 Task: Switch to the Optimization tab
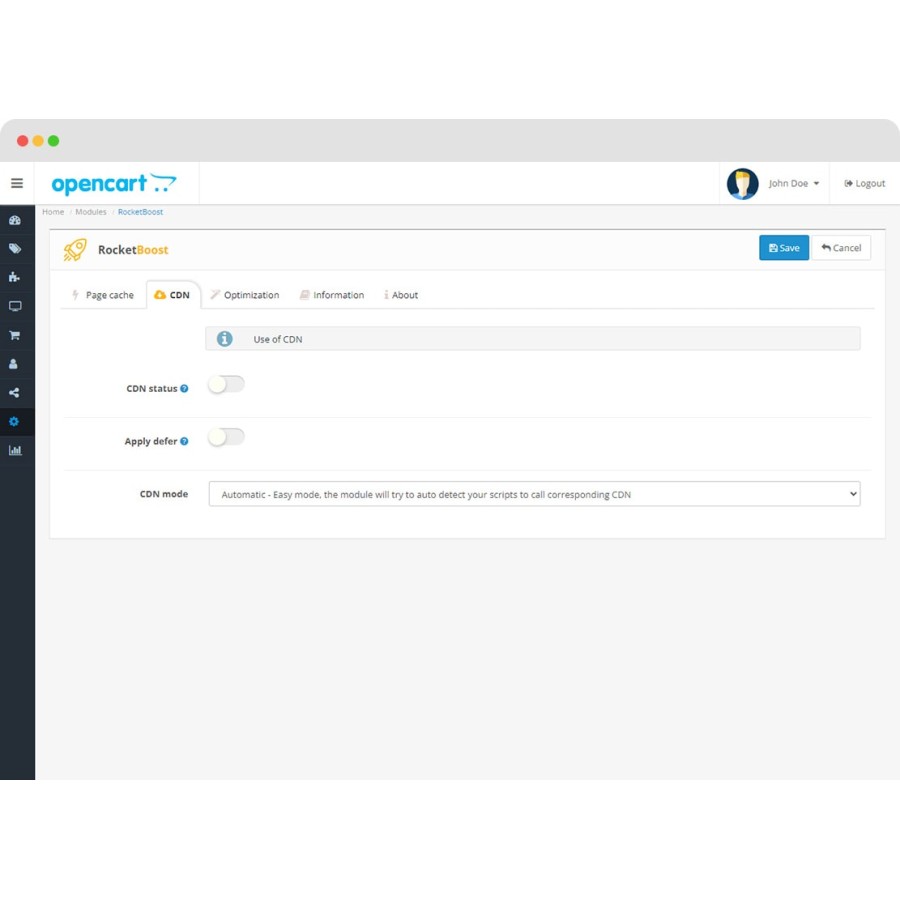coord(245,295)
